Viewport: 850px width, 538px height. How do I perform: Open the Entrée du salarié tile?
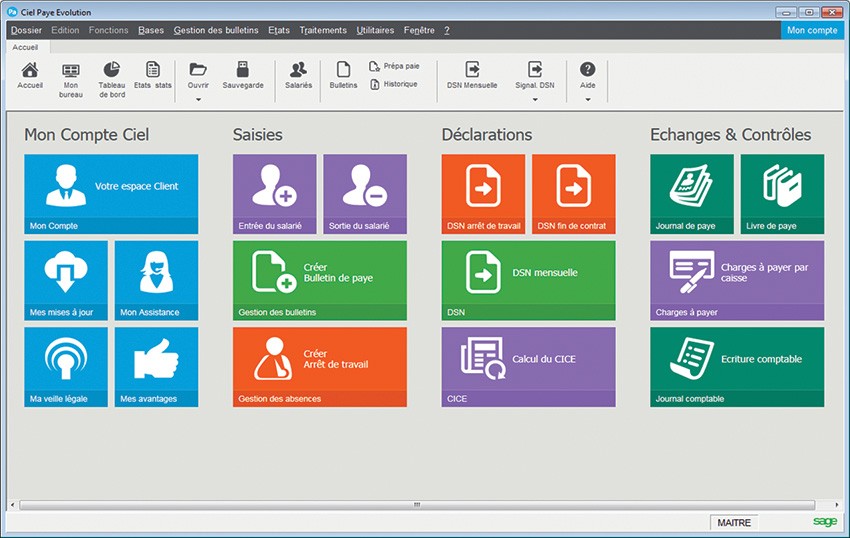tap(274, 193)
